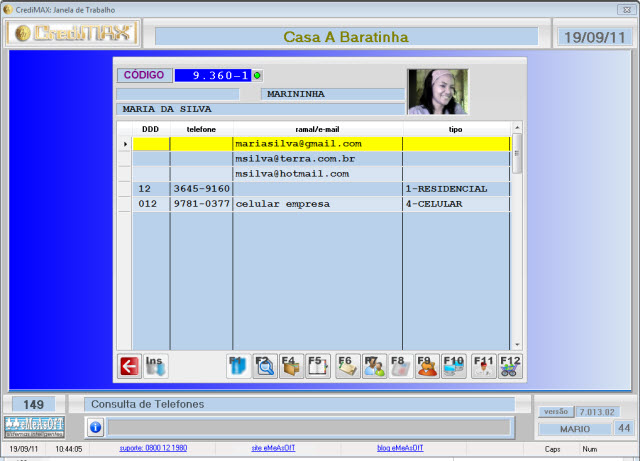Click the blue info icon
The image size is (640, 461).
[96, 428]
